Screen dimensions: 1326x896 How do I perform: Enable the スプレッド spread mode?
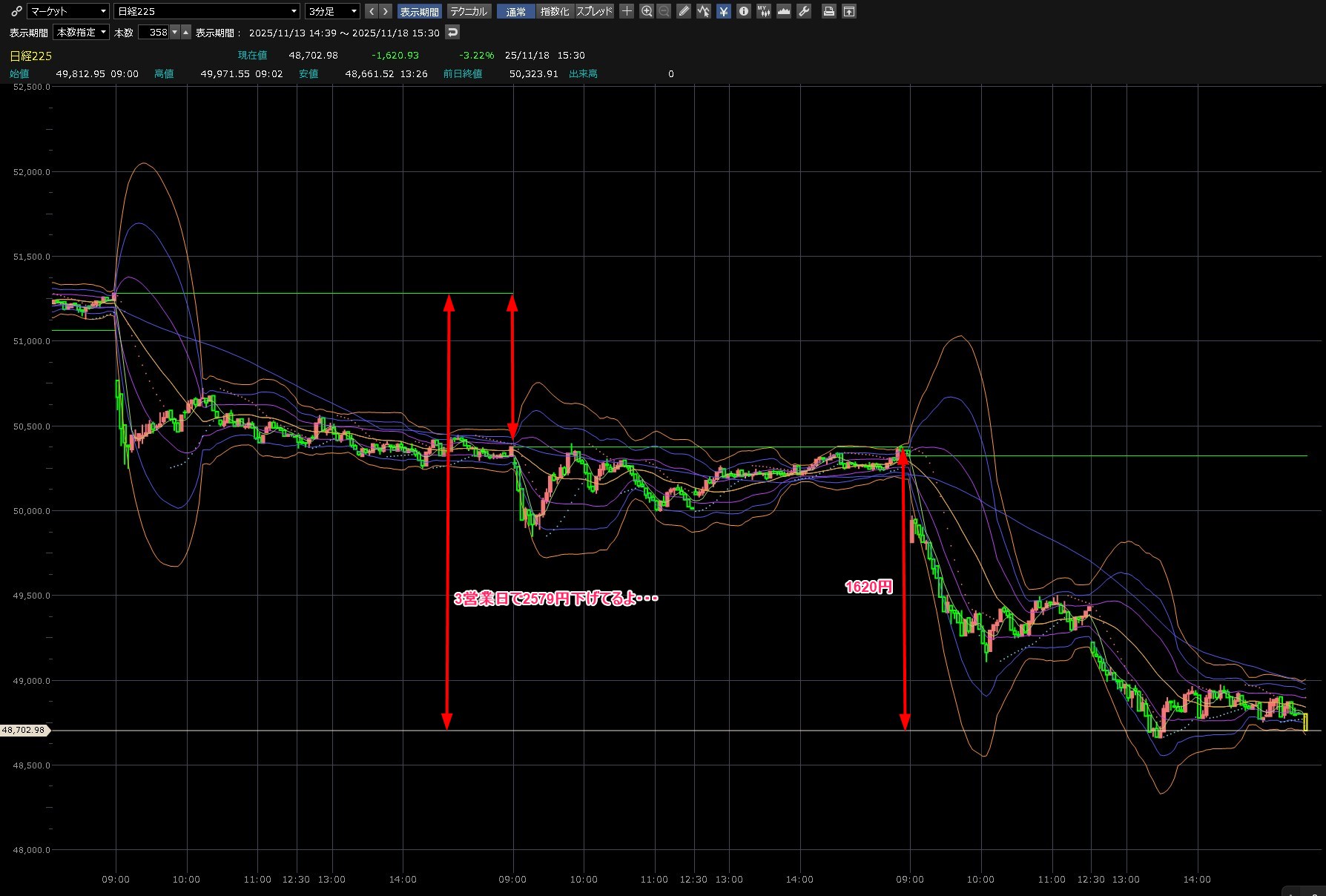[x=595, y=11]
